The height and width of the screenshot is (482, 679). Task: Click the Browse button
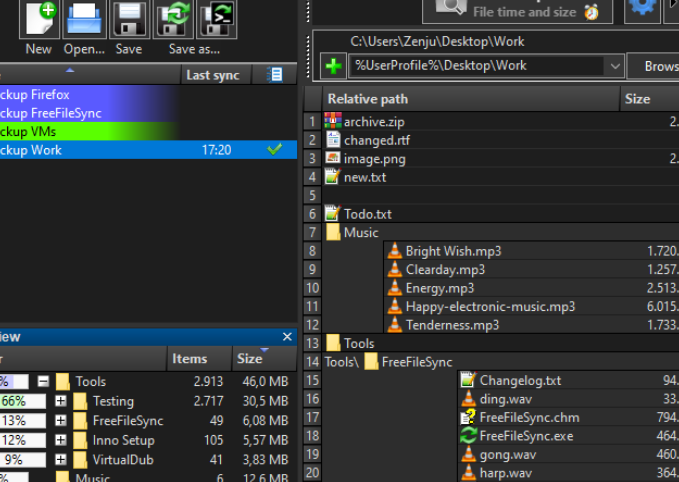(x=654, y=66)
